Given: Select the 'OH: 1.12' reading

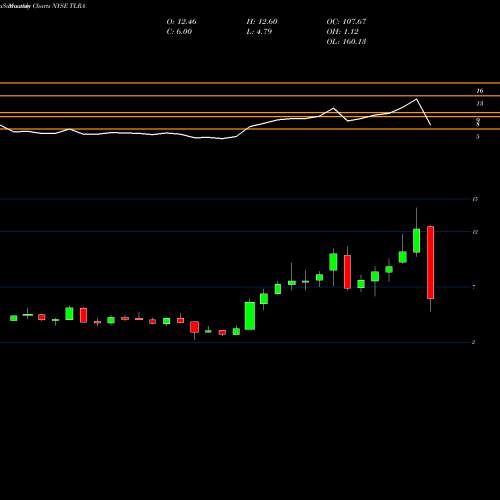Looking at the screenshot, I should (x=342, y=32).
